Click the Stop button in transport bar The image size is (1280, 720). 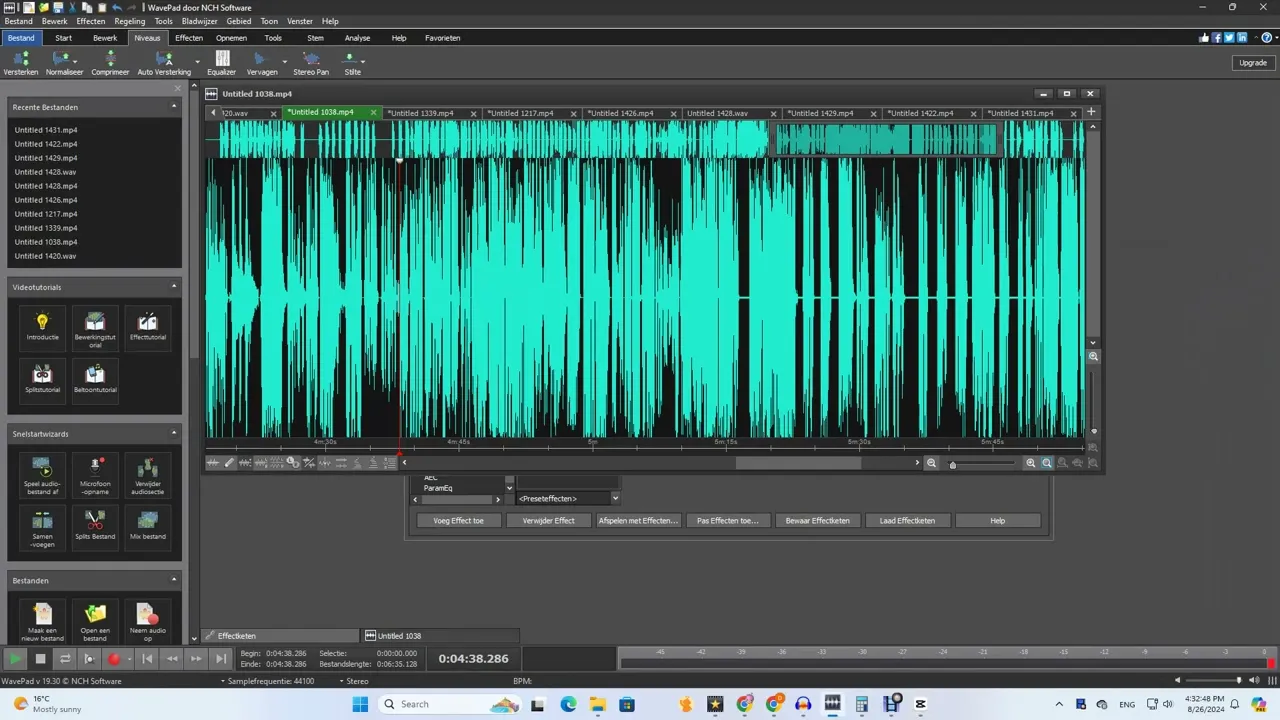point(41,659)
